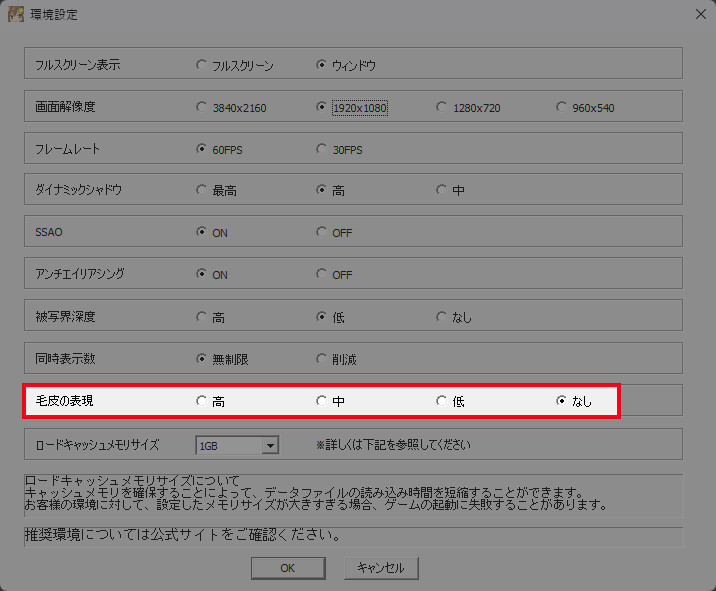This screenshot has width=716, height=591.
Task: Choose 3840x2160 screen resolution
Action: [203, 107]
